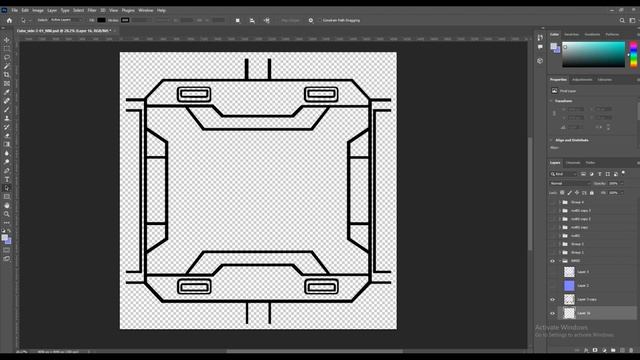The width and height of the screenshot is (640, 360).
Task: Toggle visibility of Layer 3 copy
Action: click(x=553, y=299)
